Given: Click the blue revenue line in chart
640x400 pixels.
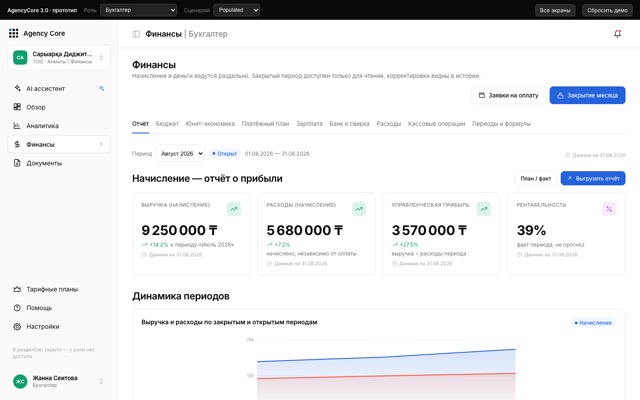Looking at the screenshot, I should pos(386,356).
